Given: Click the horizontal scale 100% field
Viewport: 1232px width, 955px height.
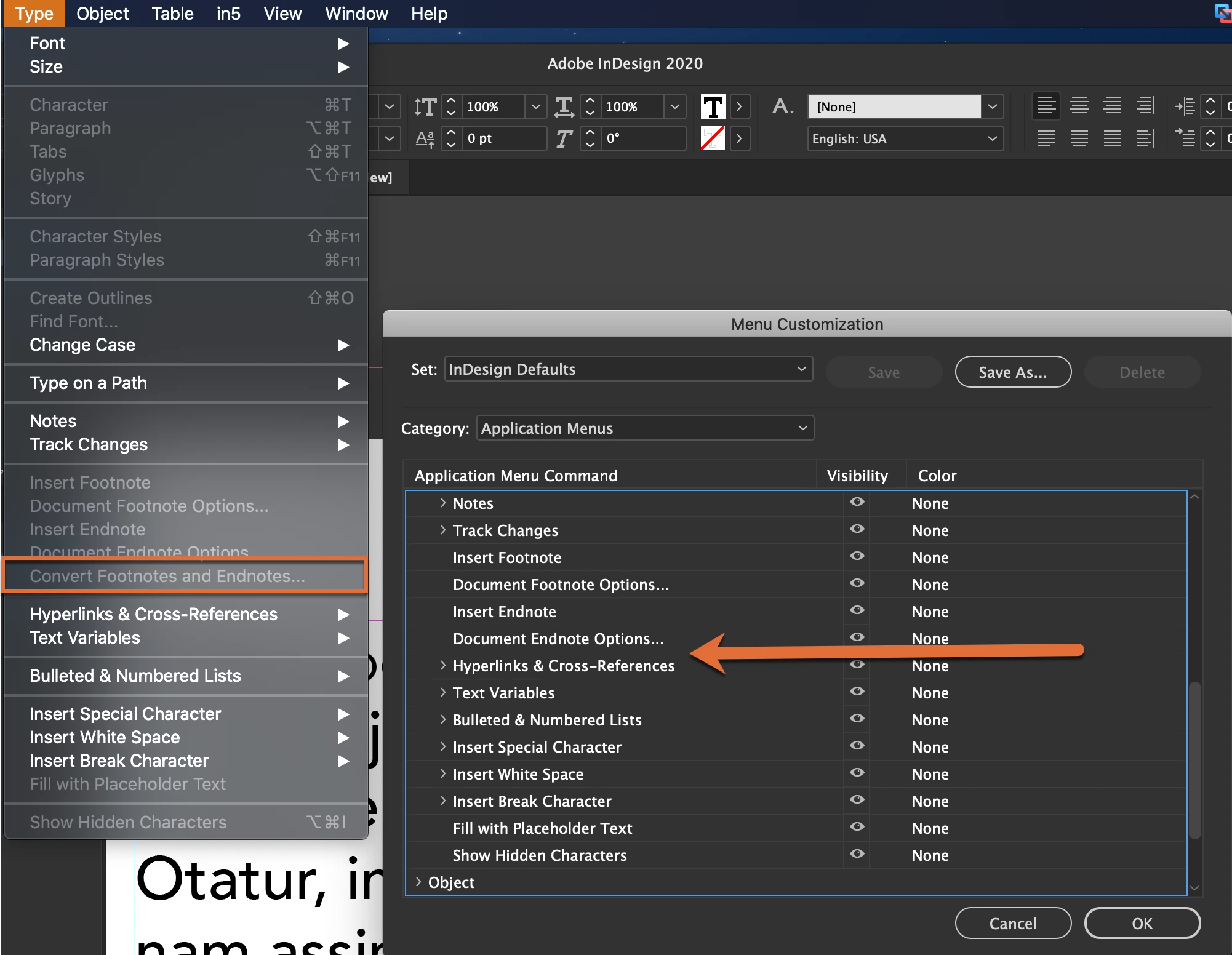Looking at the screenshot, I should tap(631, 106).
